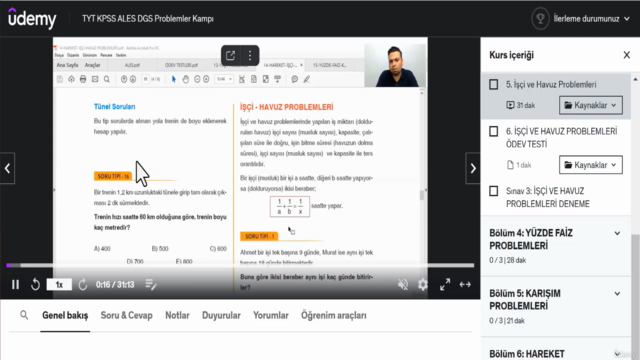Close the Kurs içeriği panel

coord(627,55)
